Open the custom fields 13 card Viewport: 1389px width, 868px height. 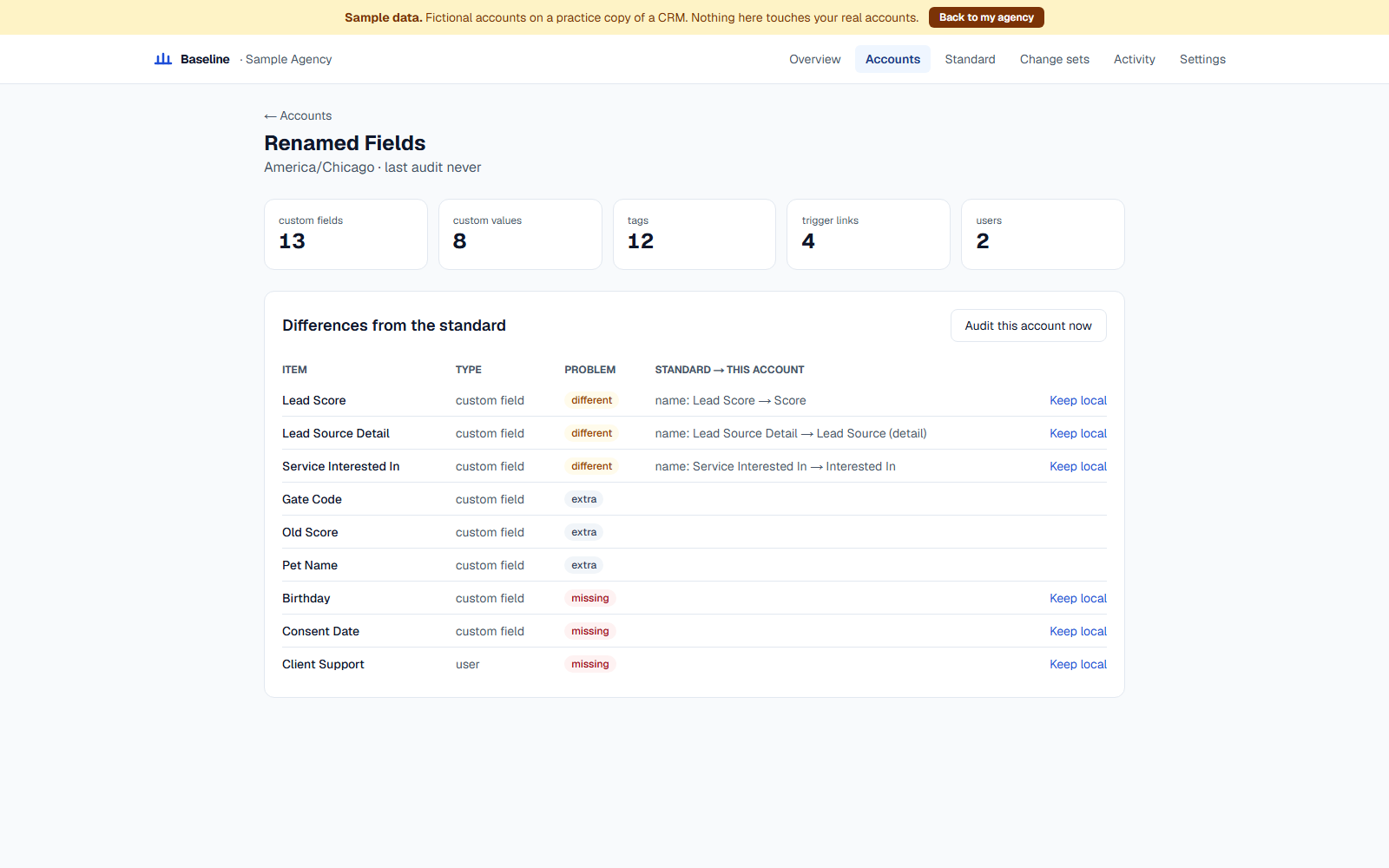(x=346, y=234)
